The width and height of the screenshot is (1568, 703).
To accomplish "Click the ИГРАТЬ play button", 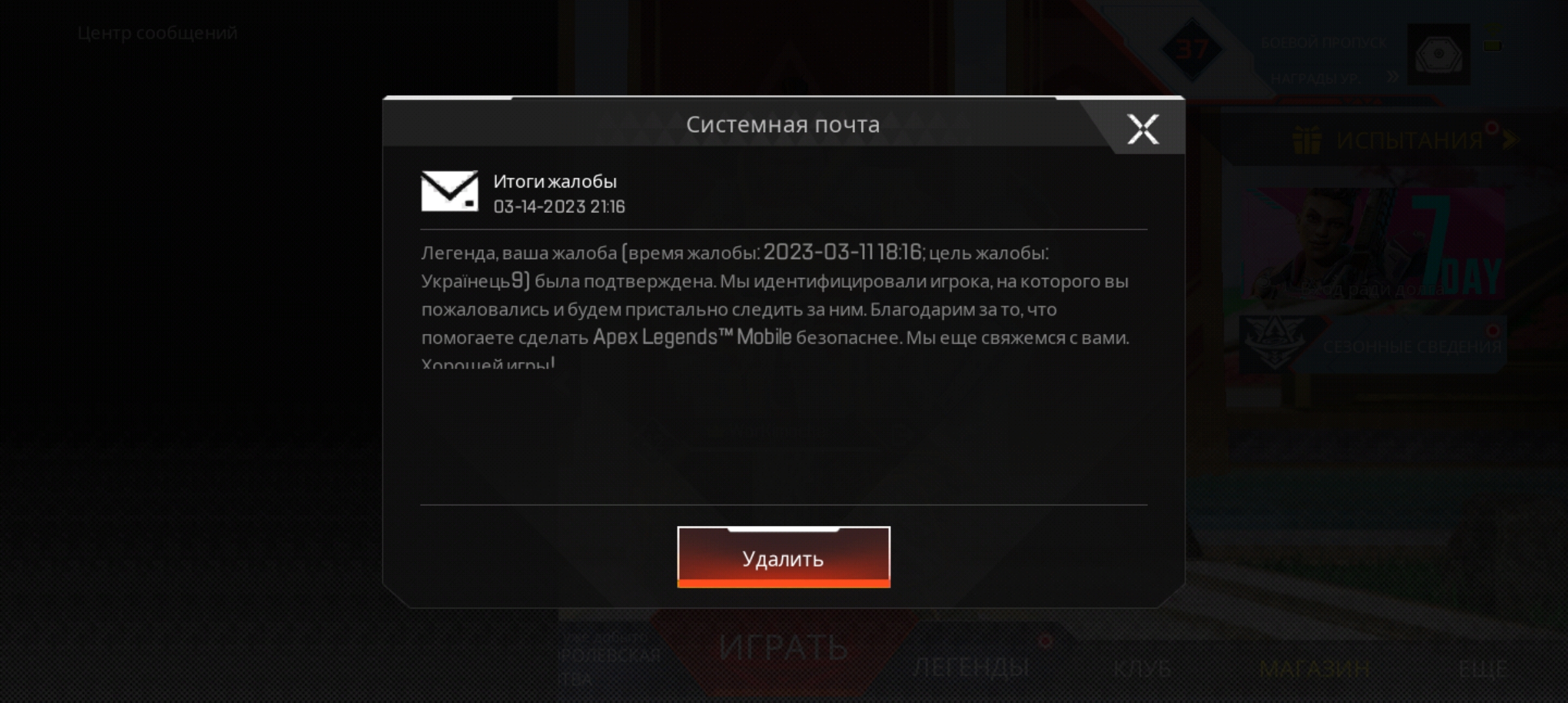I will 783,648.
